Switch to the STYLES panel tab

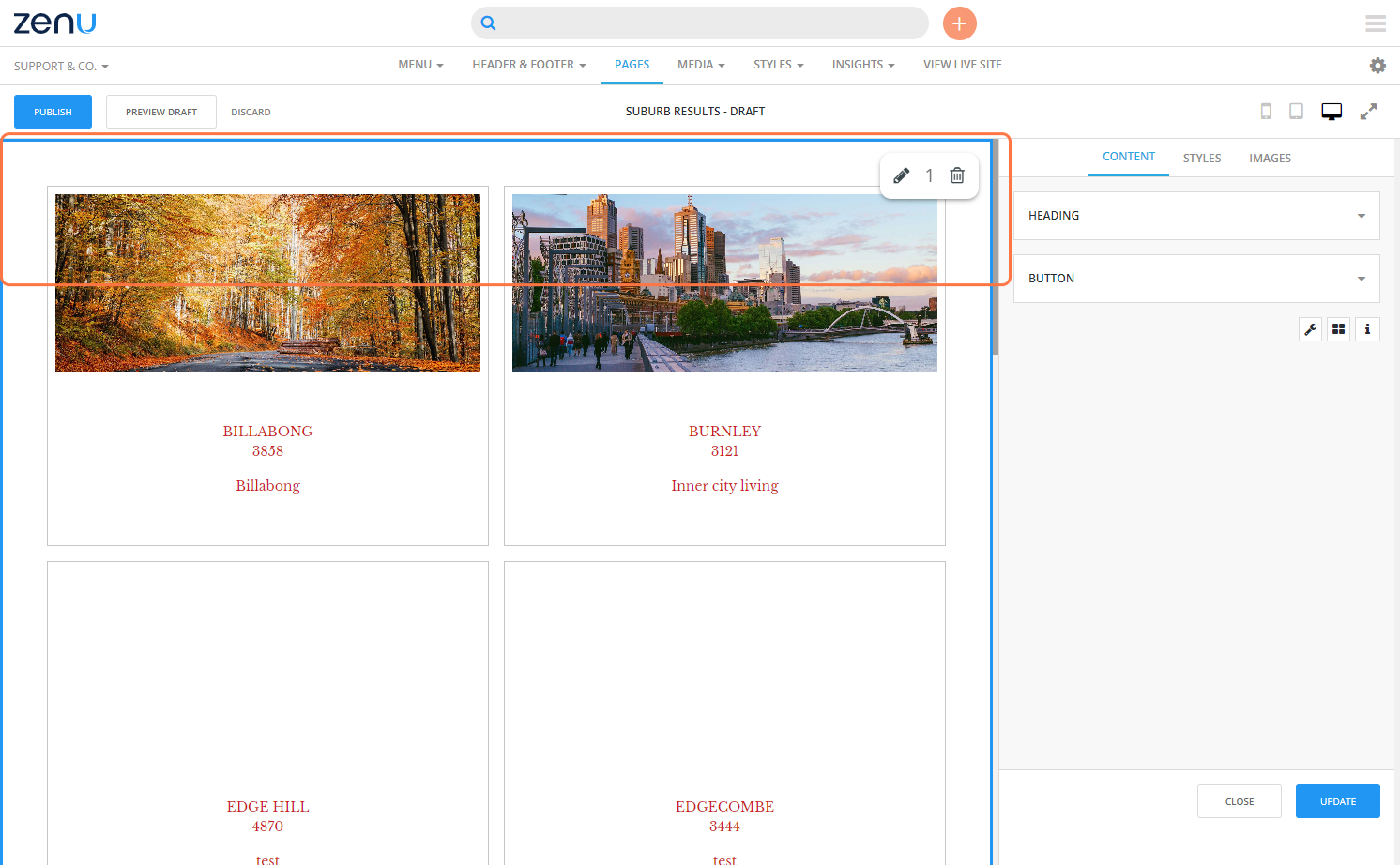click(x=1202, y=159)
